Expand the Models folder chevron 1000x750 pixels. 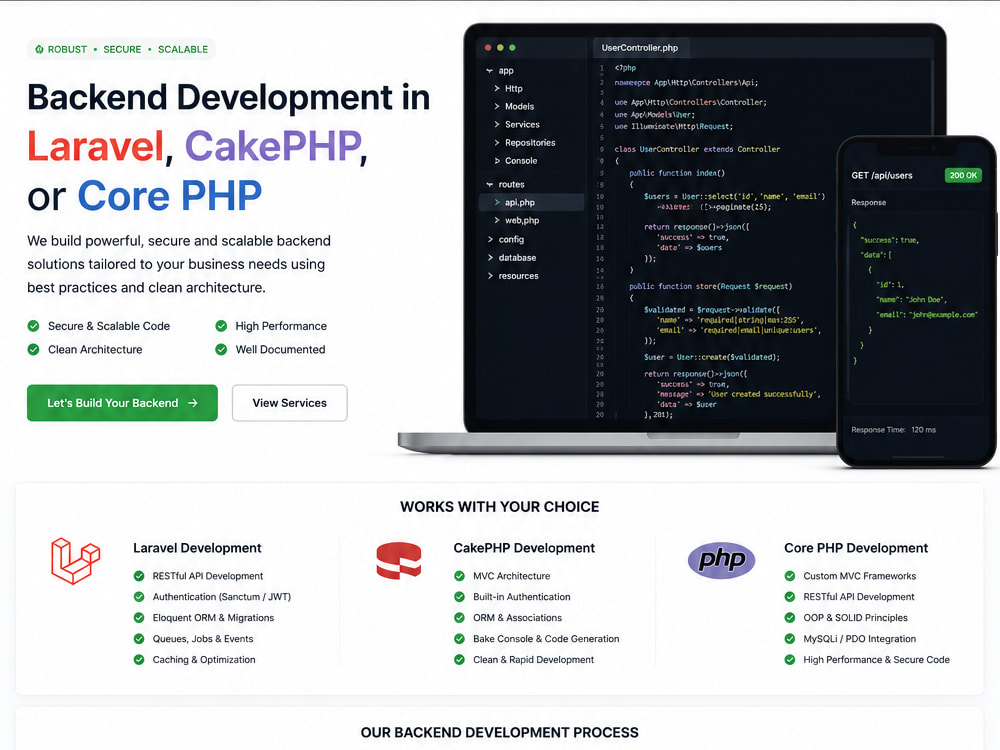point(497,107)
